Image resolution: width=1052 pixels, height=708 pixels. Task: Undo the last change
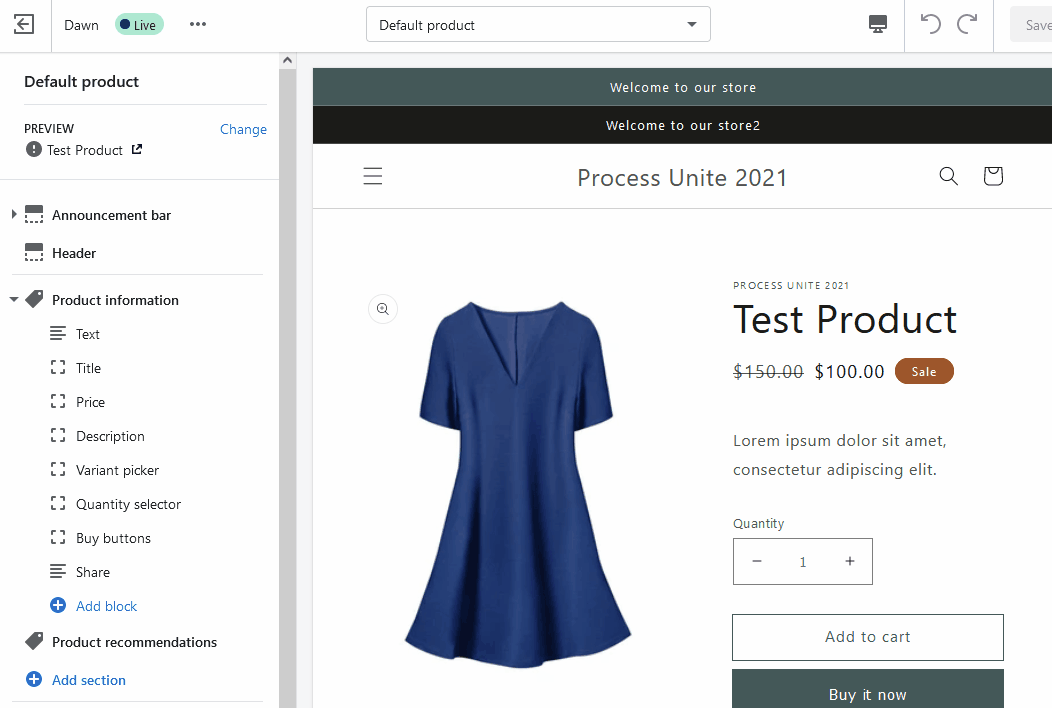tap(931, 24)
